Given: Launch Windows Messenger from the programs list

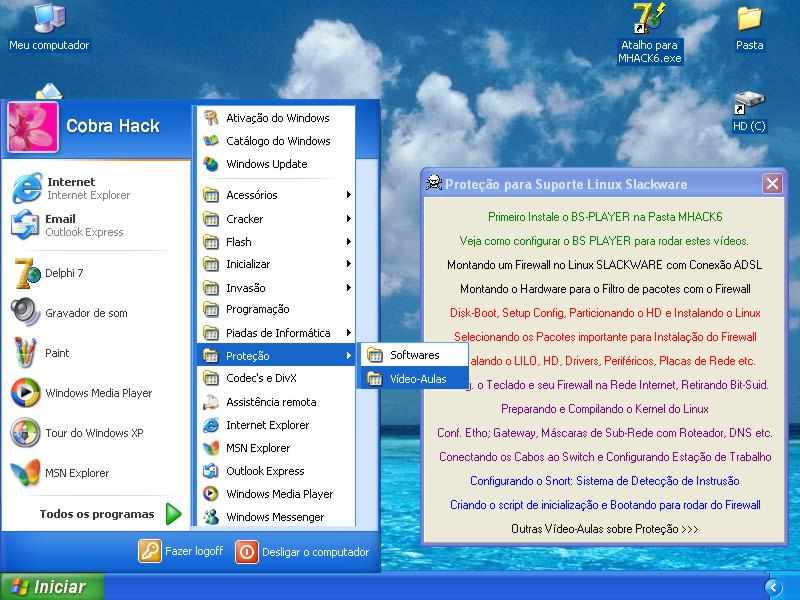Looking at the screenshot, I should [274, 517].
